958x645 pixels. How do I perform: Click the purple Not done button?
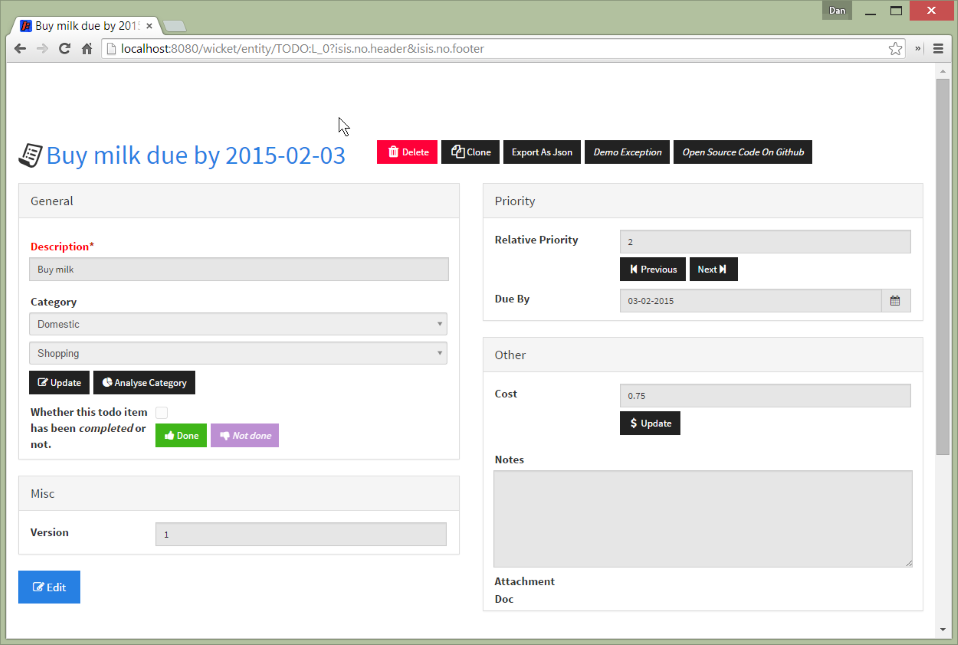(x=245, y=436)
